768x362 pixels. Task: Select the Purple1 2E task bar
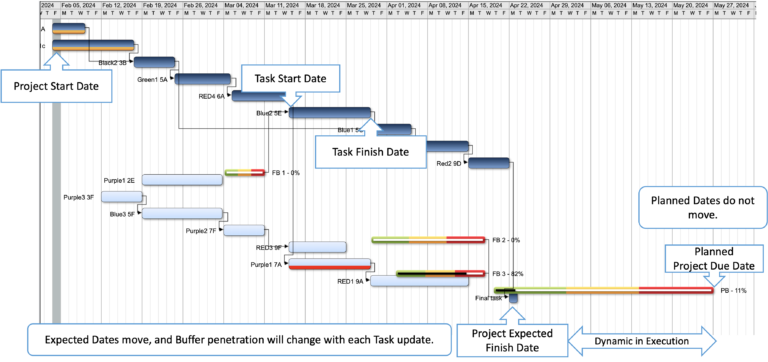(182, 180)
